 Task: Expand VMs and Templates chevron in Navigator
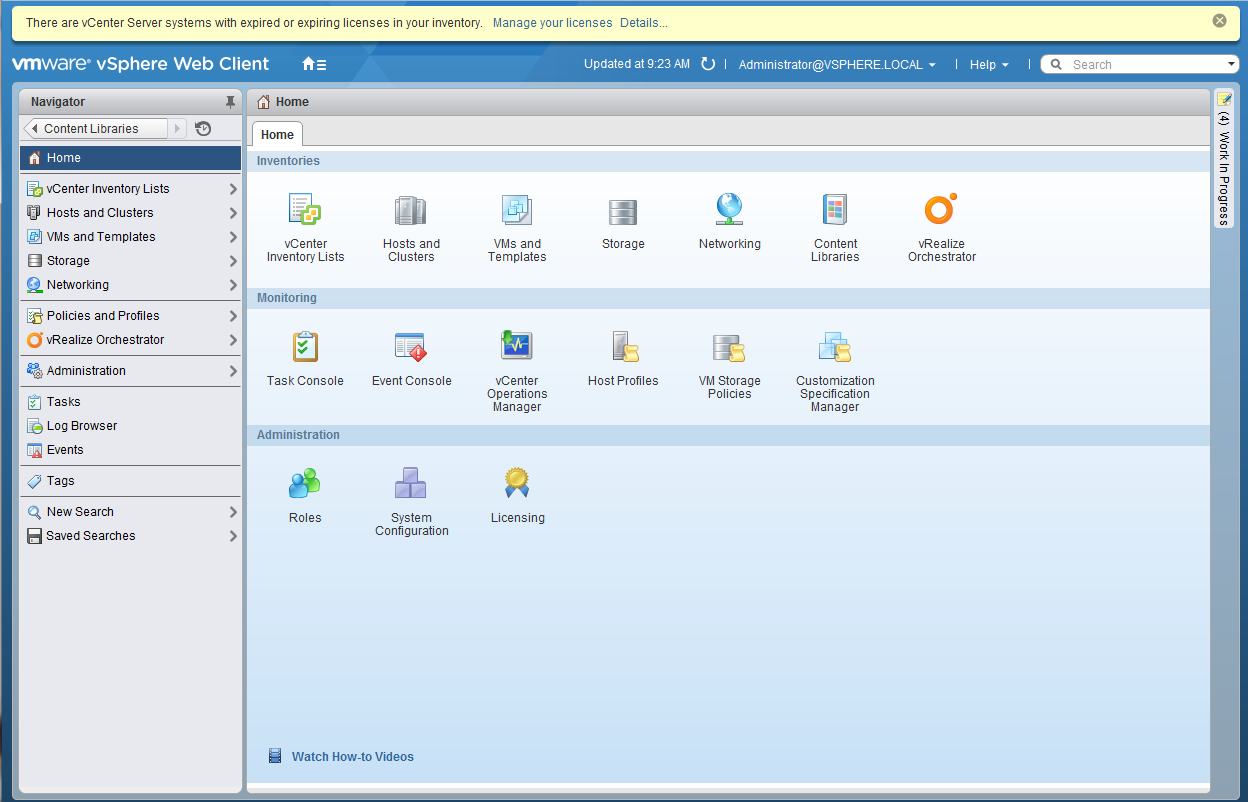coord(233,237)
